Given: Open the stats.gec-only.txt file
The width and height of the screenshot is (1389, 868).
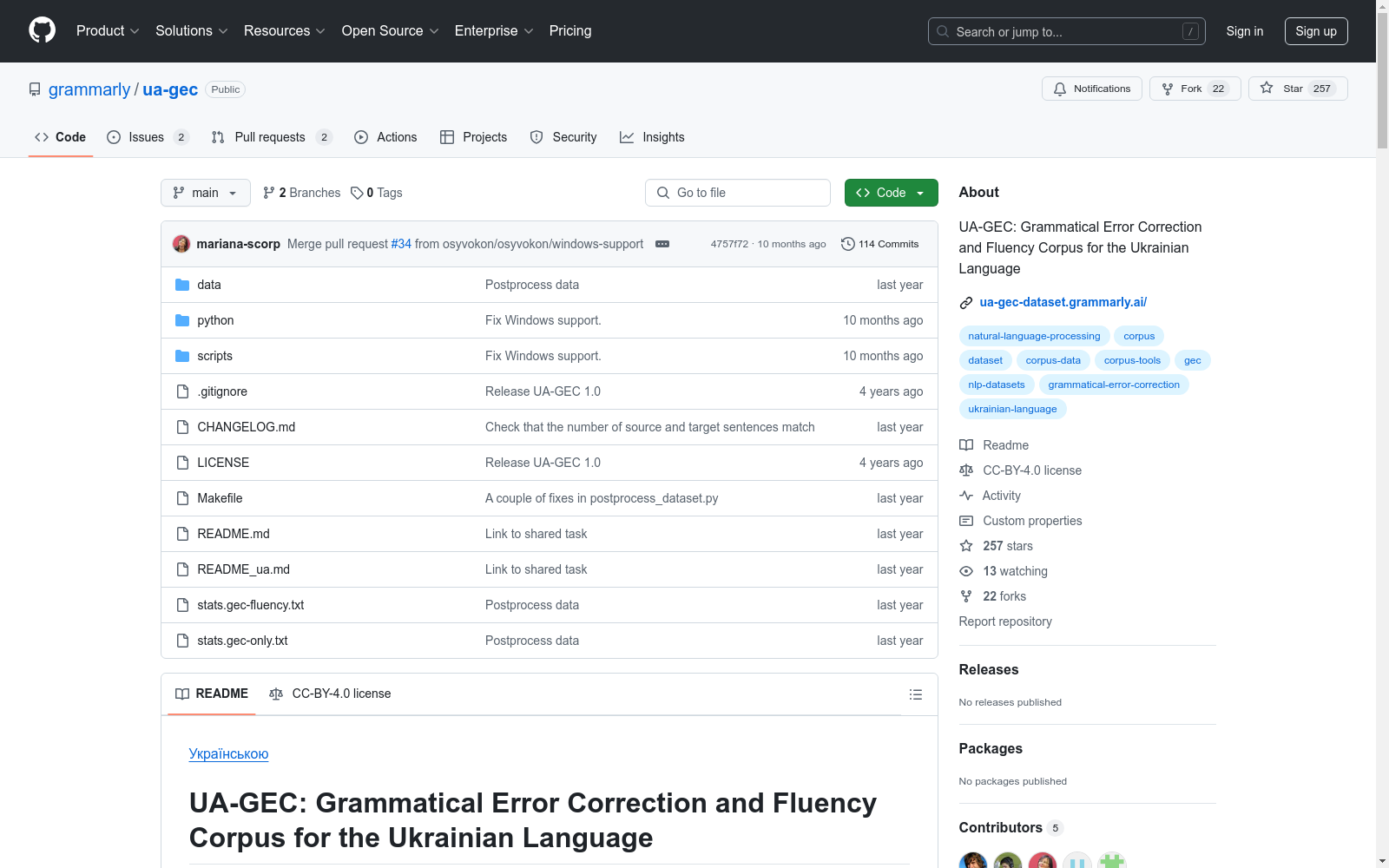Looking at the screenshot, I should pos(242,641).
